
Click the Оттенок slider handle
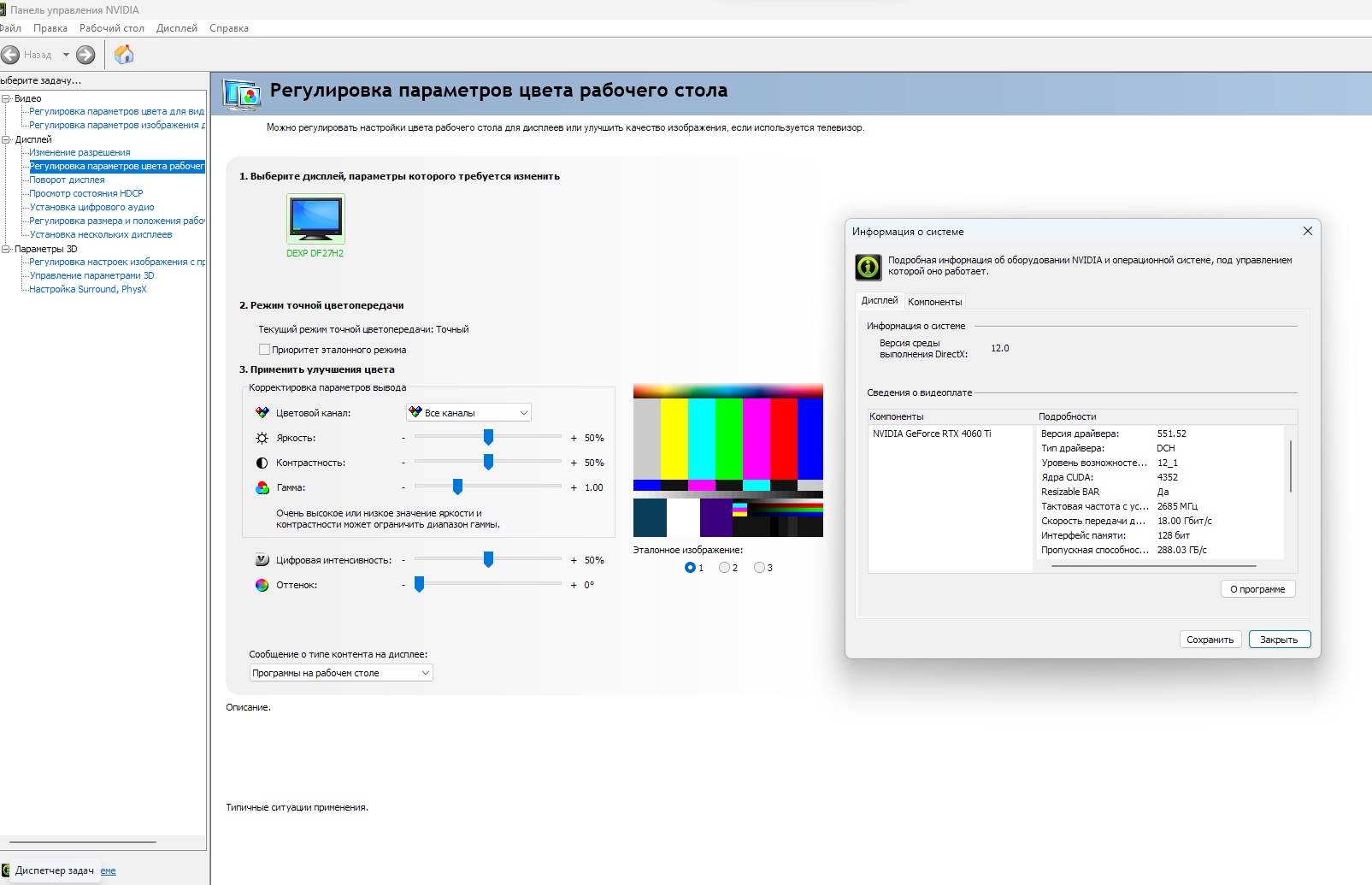(419, 585)
